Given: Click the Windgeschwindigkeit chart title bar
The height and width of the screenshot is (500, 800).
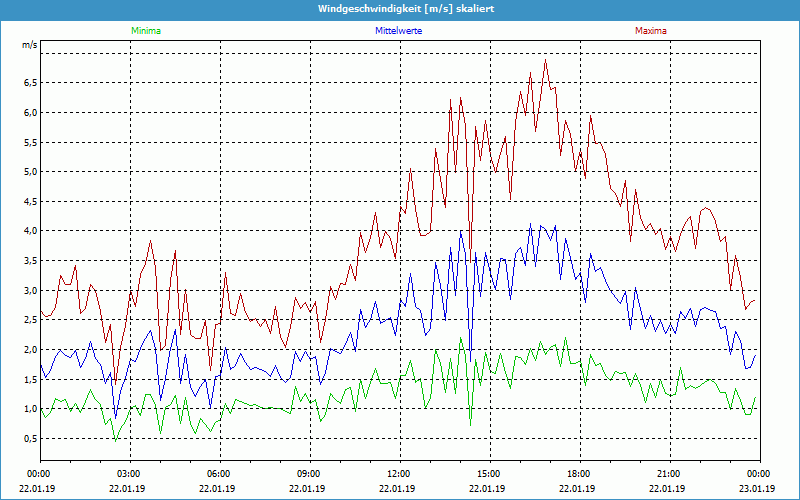Looking at the screenshot, I should (400, 9).
